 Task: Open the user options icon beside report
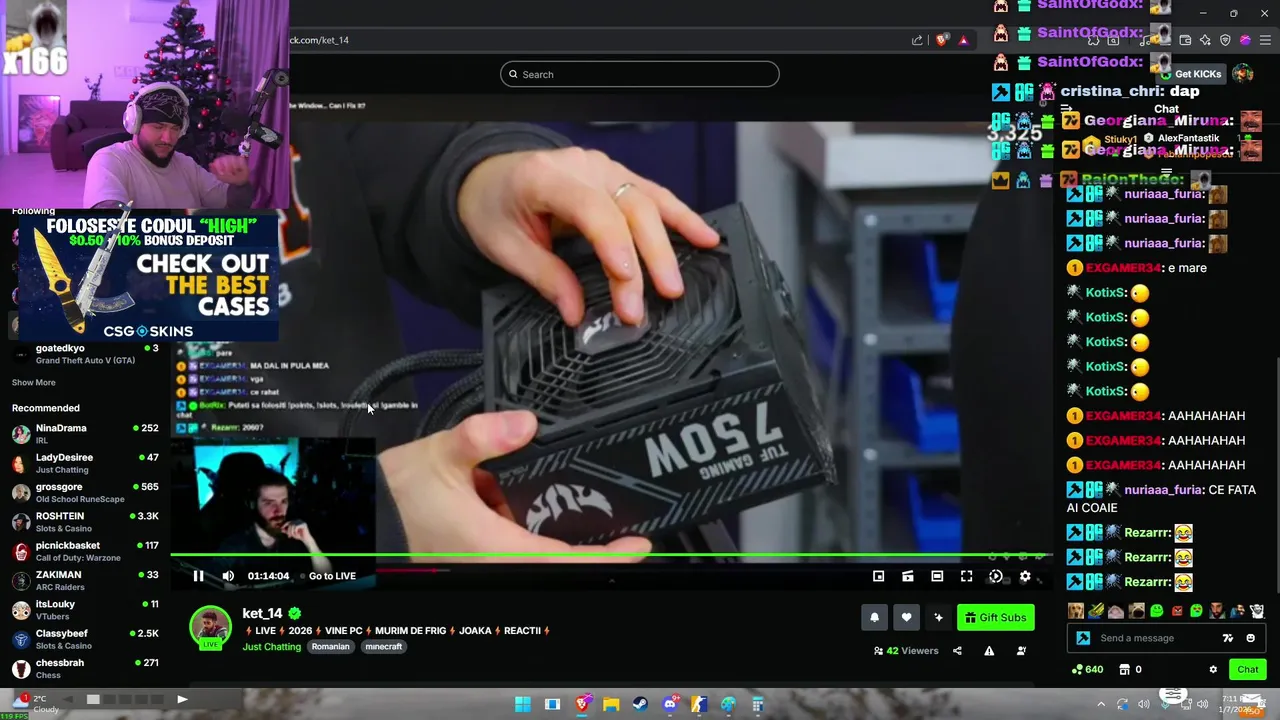[1021, 651]
